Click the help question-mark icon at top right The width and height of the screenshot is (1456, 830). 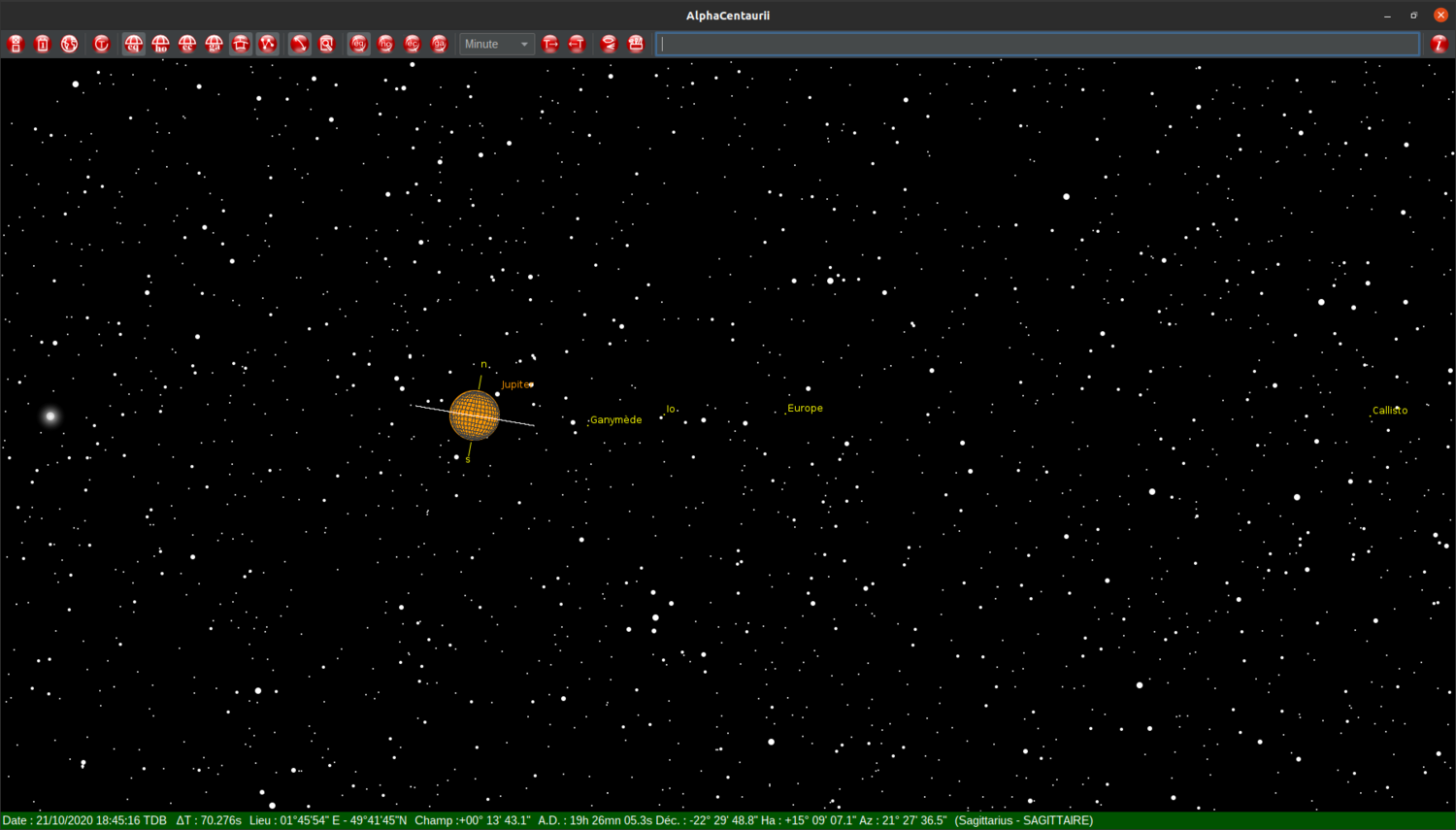click(x=1439, y=44)
